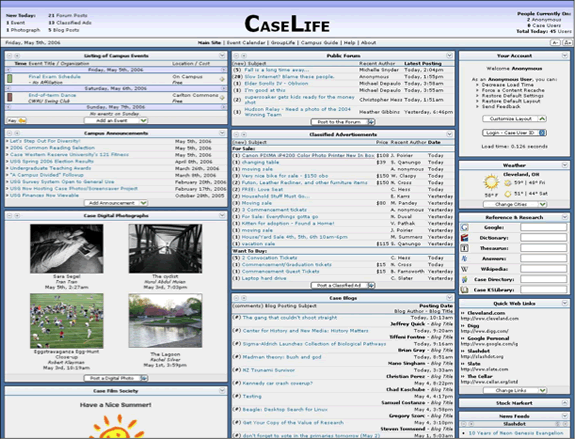Open The Lagoon photo thumbnail
575x439 pixels.
[165, 321]
